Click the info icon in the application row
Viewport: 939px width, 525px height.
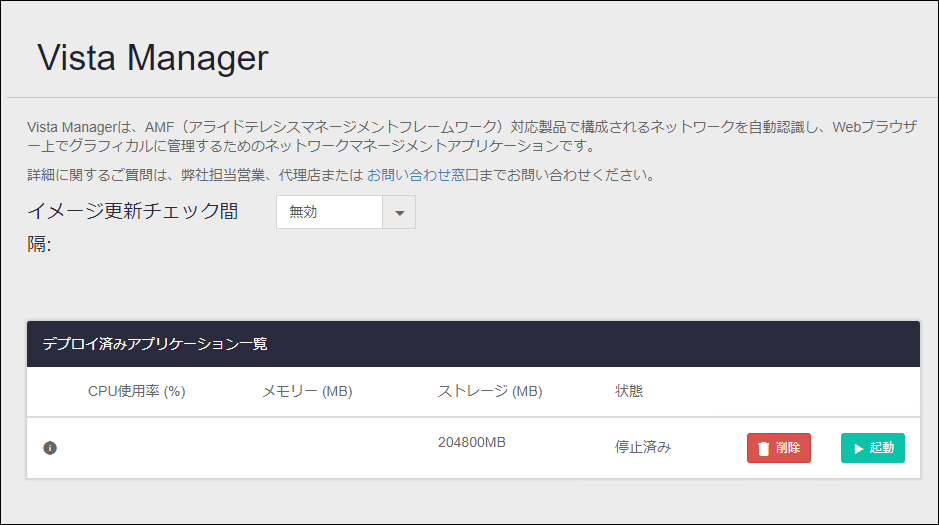pyautogui.click(x=50, y=448)
